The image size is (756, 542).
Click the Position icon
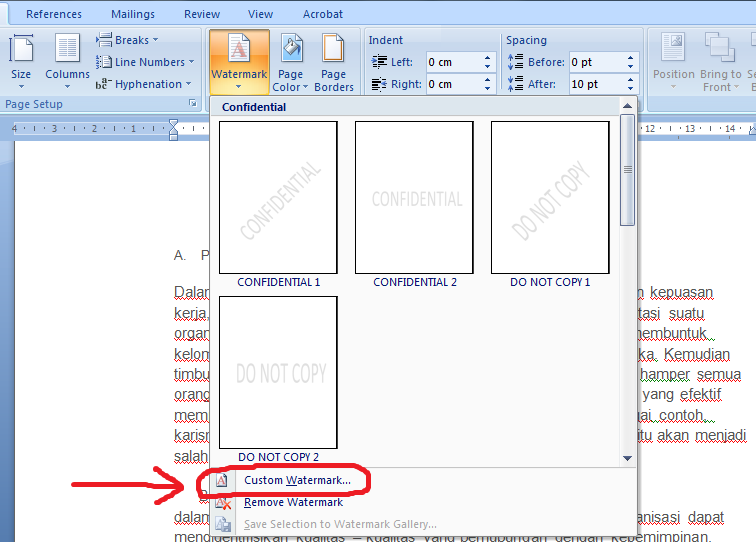click(673, 47)
